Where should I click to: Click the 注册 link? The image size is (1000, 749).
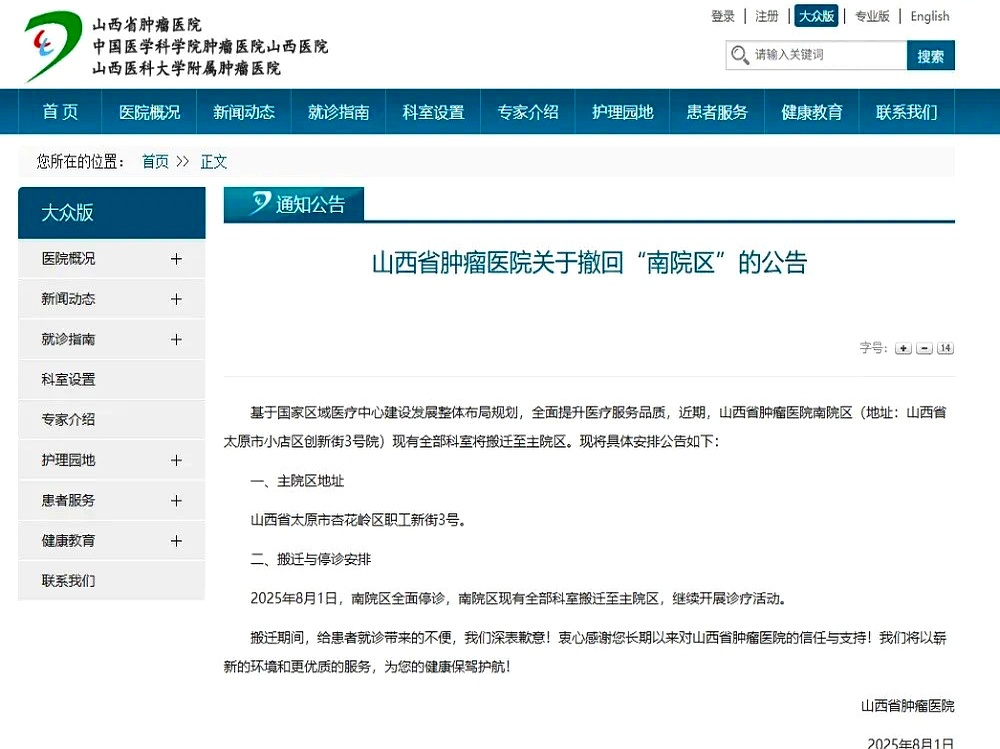(767, 16)
